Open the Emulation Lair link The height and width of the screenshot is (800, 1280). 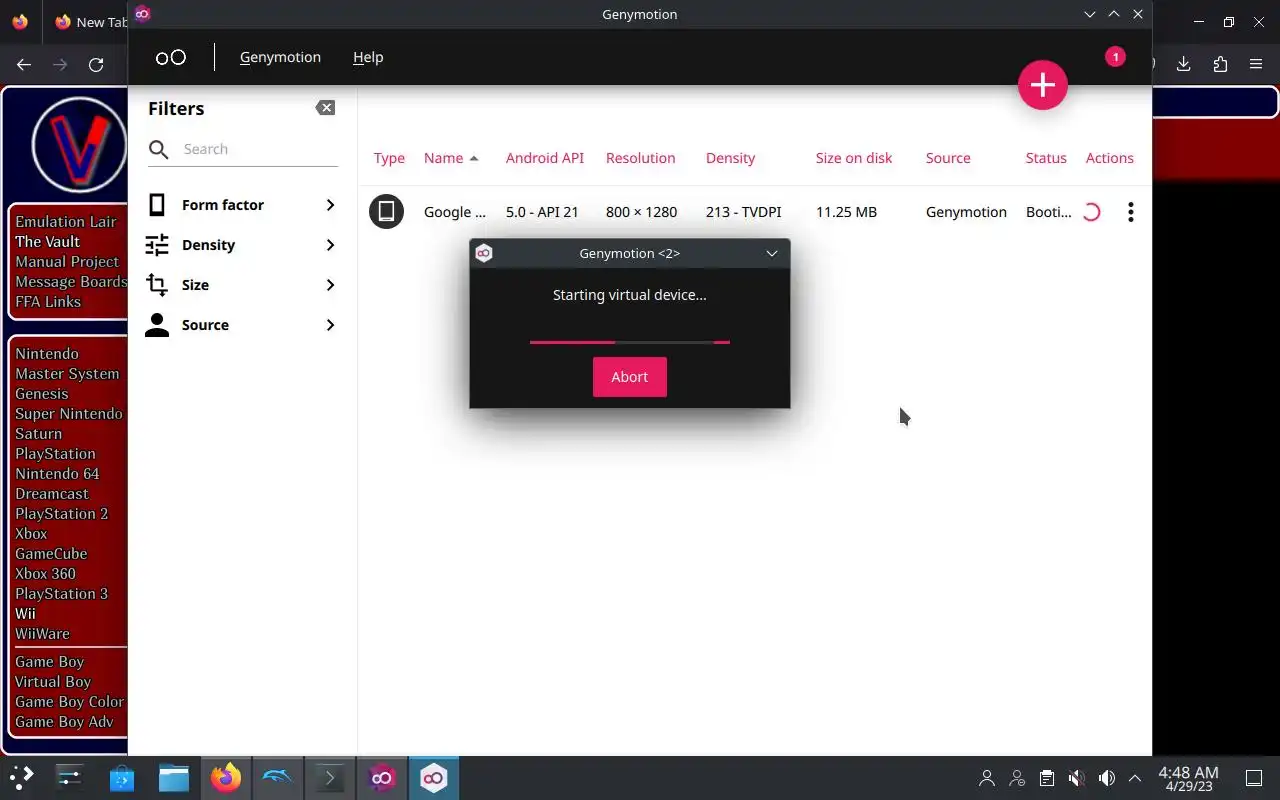pyautogui.click(x=66, y=221)
